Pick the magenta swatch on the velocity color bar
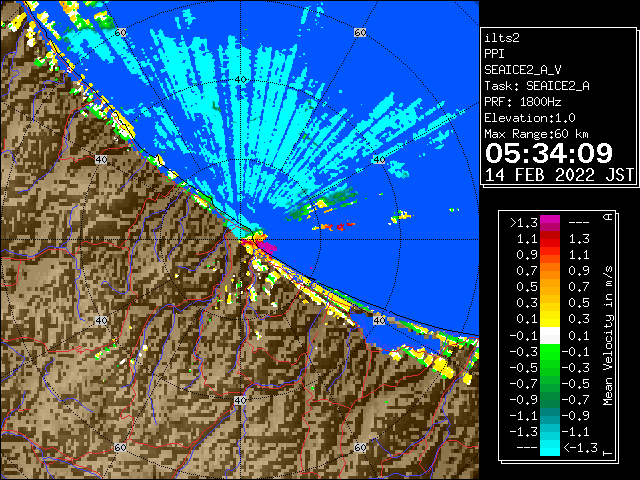Viewport: 640px width, 480px height. tap(550, 223)
